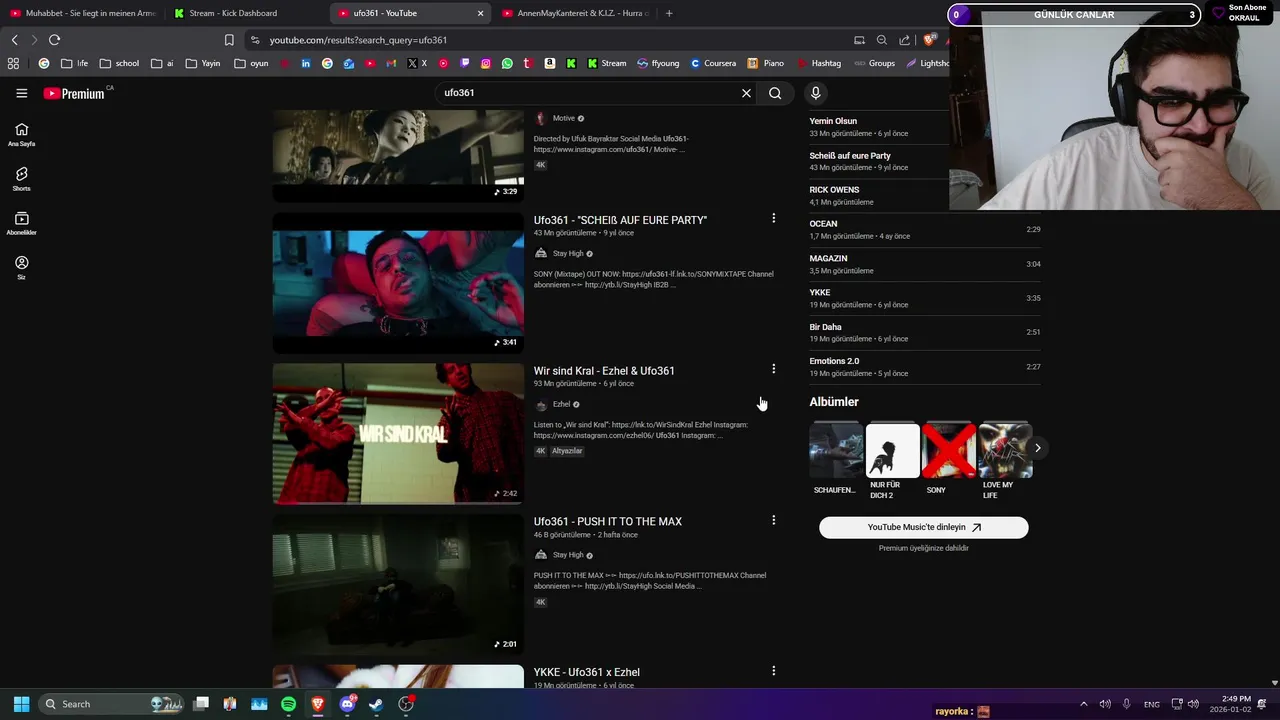
Task: Open a new browser tab
Action: coord(669,13)
